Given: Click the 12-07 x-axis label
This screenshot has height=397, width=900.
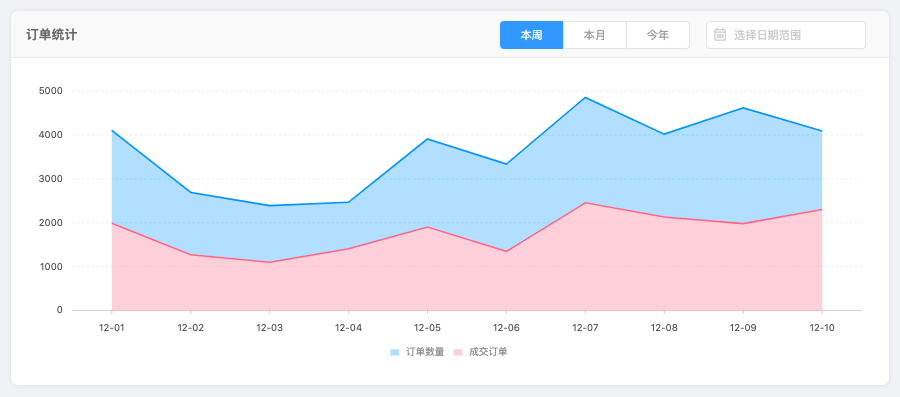Looking at the screenshot, I should coord(585,328).
